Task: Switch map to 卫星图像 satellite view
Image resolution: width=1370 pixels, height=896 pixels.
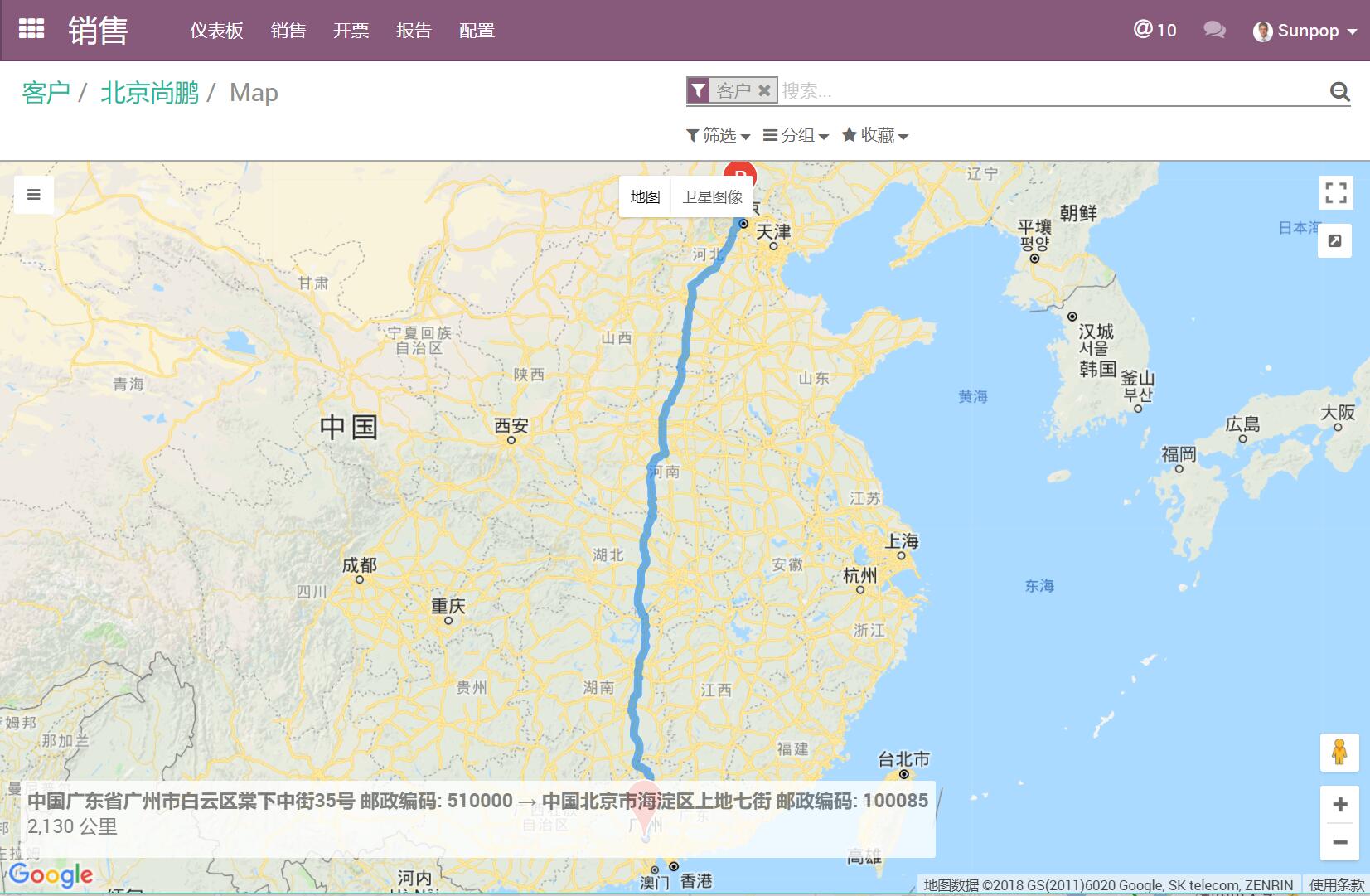Action: point(712,197)
